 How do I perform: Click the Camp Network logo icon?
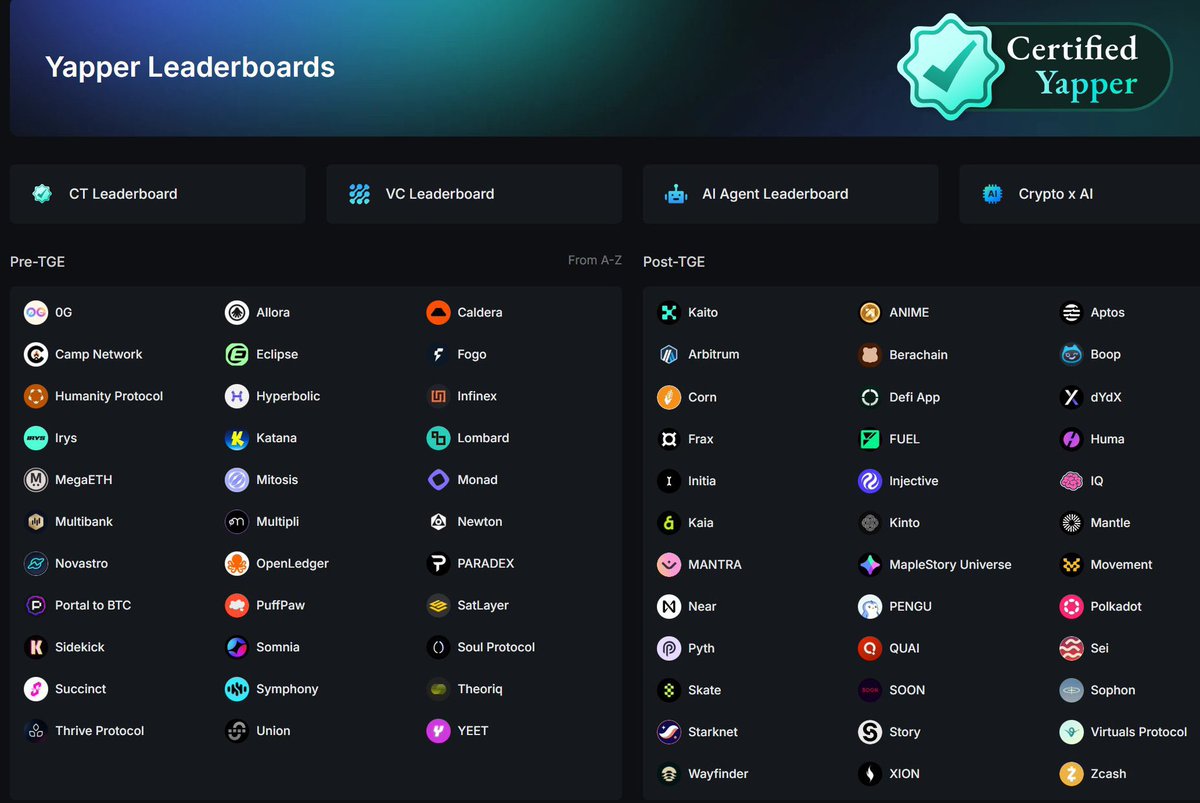(x=36, y=355)
